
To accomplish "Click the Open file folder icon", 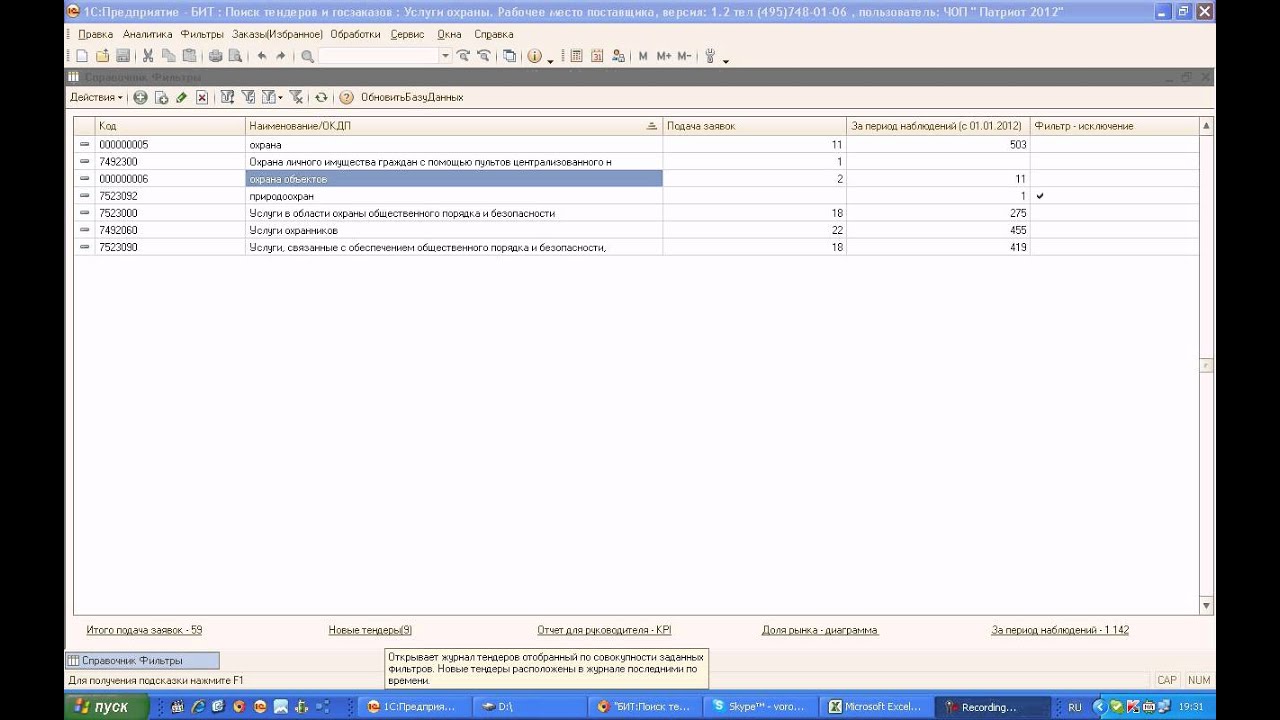I will (102, 56).
